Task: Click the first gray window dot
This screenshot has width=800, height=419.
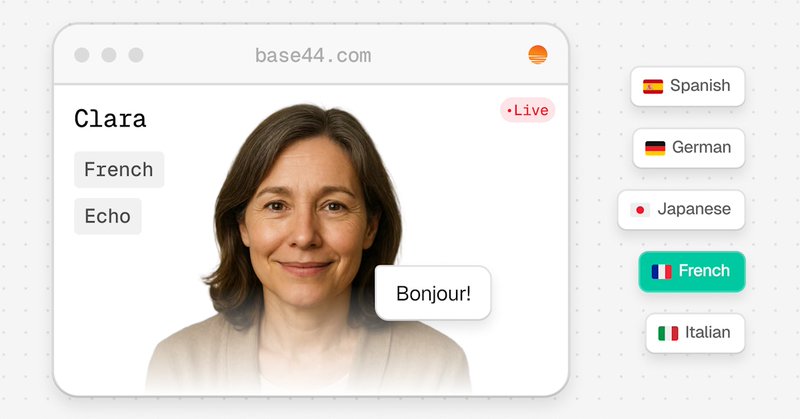Action: click(x=82, y=55)
